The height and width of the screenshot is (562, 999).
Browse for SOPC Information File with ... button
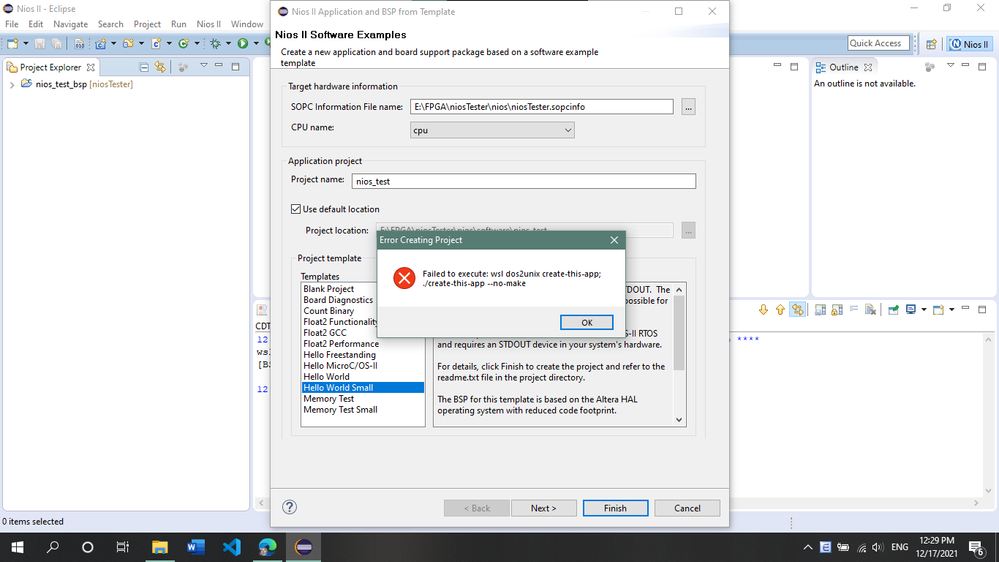tap(688, 107)
